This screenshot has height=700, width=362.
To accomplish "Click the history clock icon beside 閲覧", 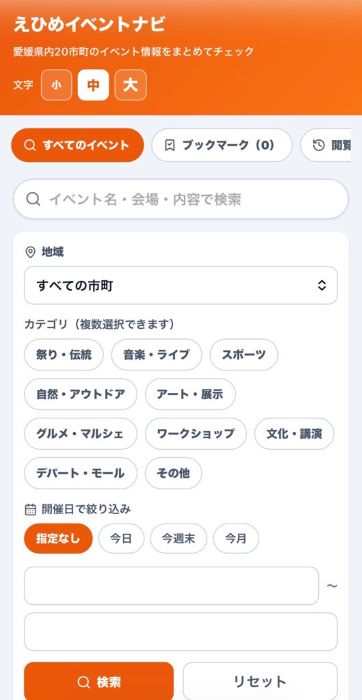I will pyautogui.click(x=318, y=145).
